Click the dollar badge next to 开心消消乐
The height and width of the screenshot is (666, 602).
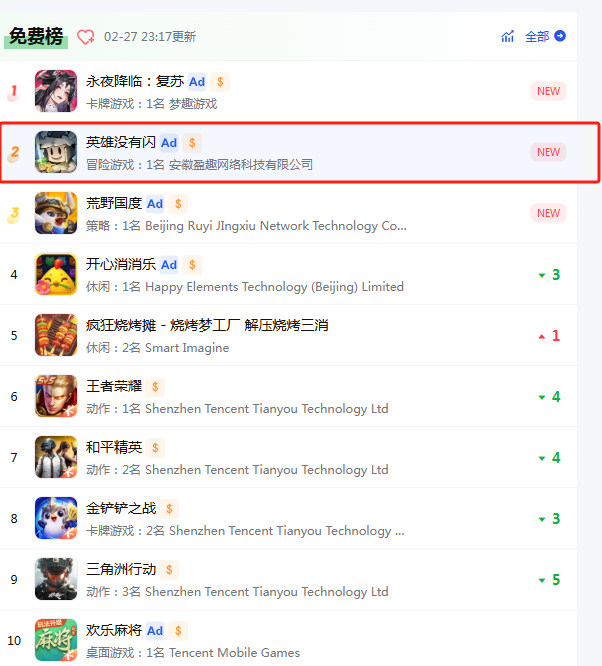coord(192,265)
